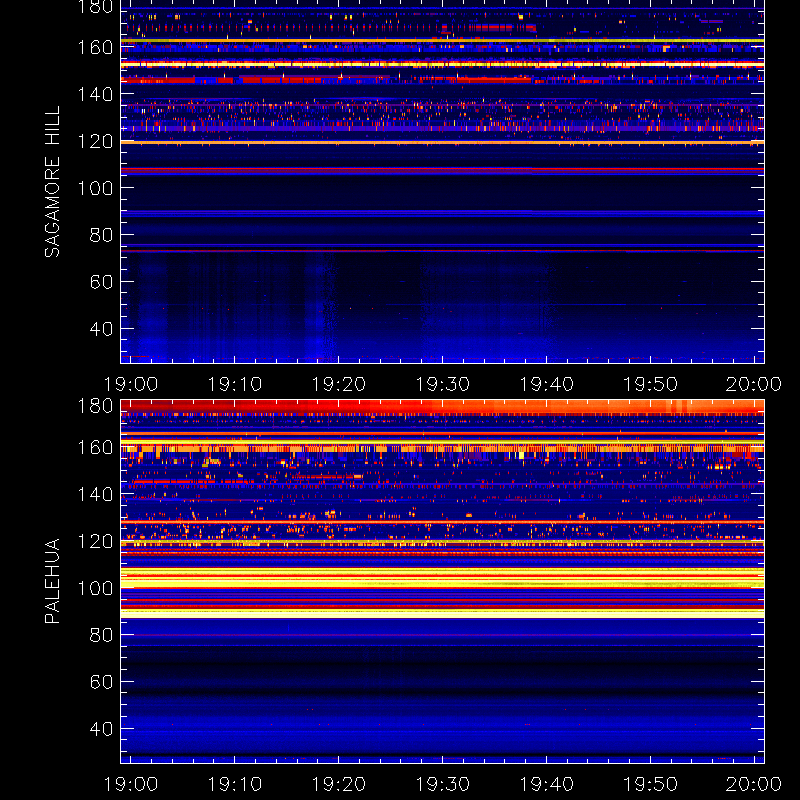Click 19:40 time label under Sagamore Hill plot
Screen dimensions: 800x800
(x=546, y=384)
